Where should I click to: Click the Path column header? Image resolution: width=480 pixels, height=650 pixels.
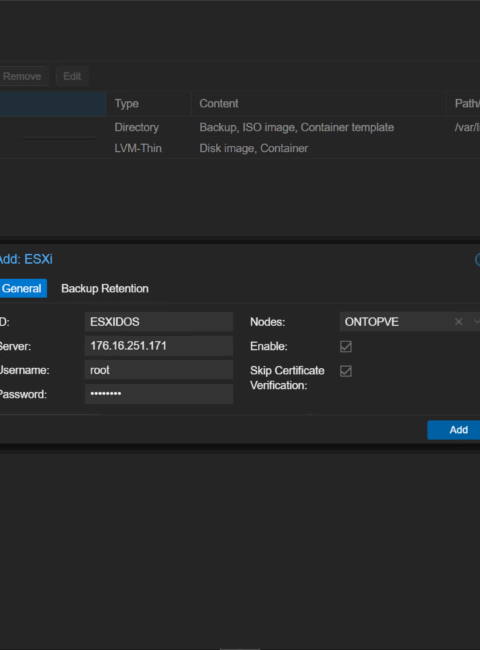coord(463,104)
